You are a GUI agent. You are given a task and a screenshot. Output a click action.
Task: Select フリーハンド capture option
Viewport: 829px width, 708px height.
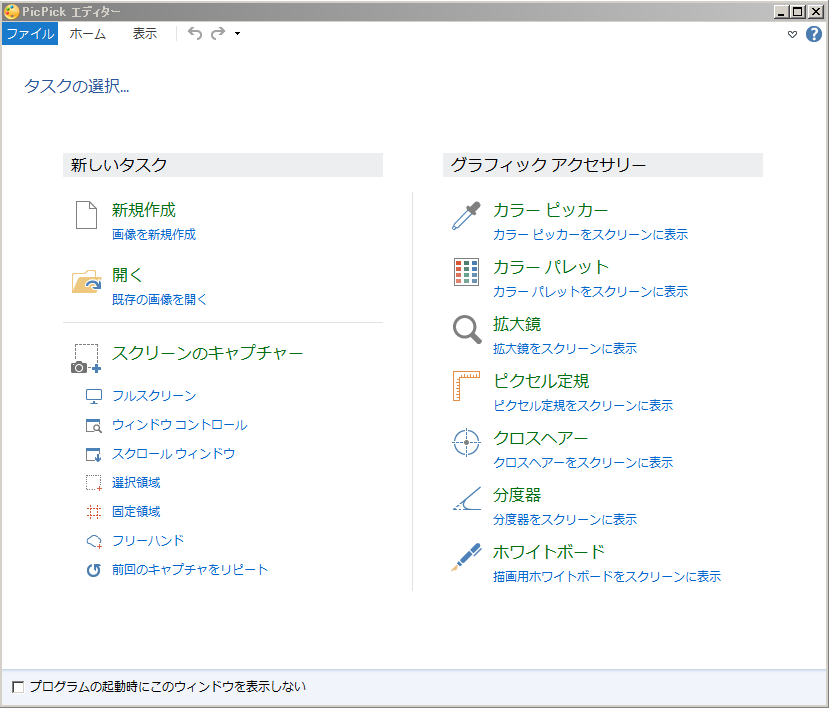(x=148, y=541)
